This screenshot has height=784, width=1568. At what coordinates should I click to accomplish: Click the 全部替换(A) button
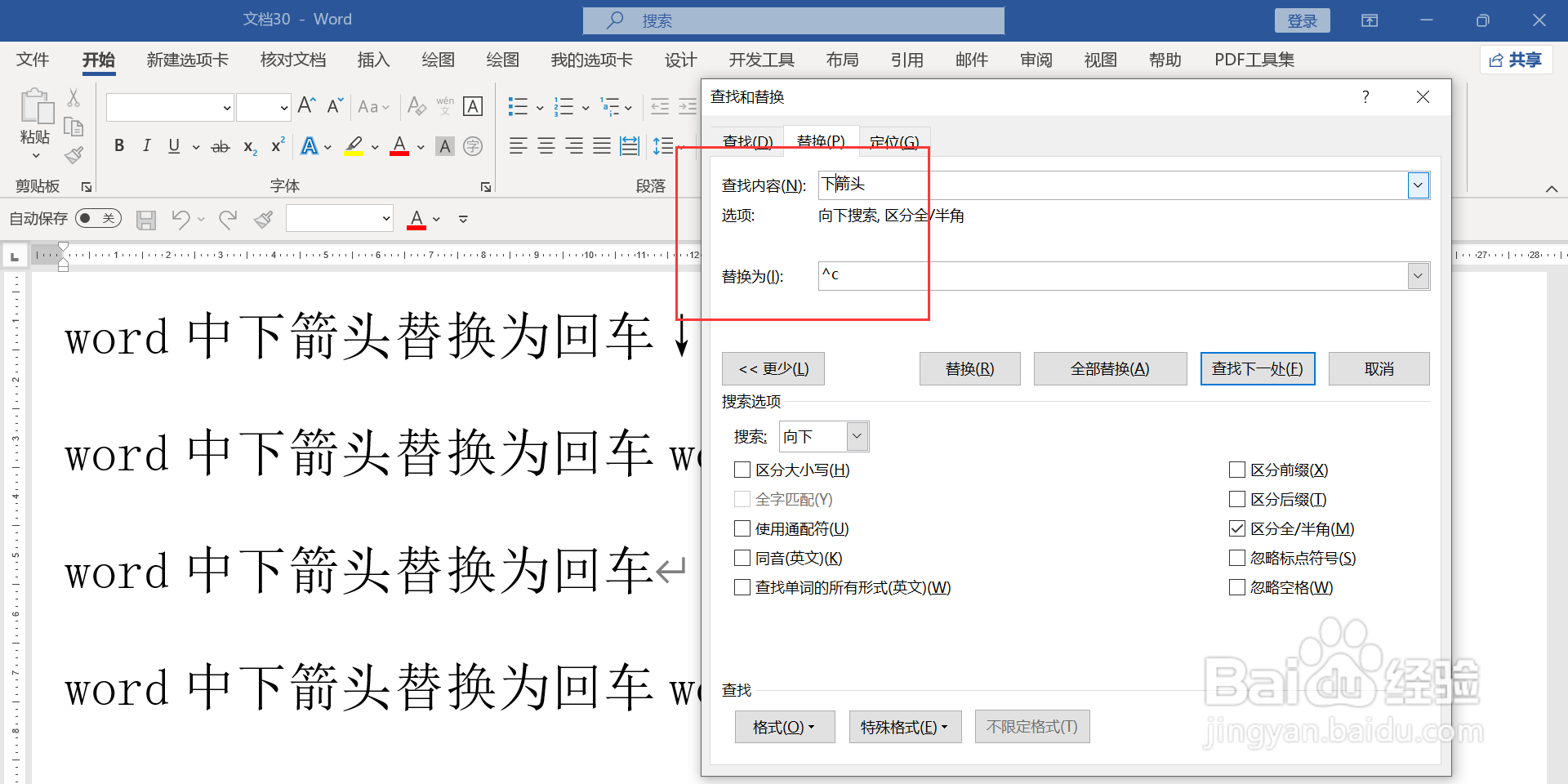tap(1110, 368)
